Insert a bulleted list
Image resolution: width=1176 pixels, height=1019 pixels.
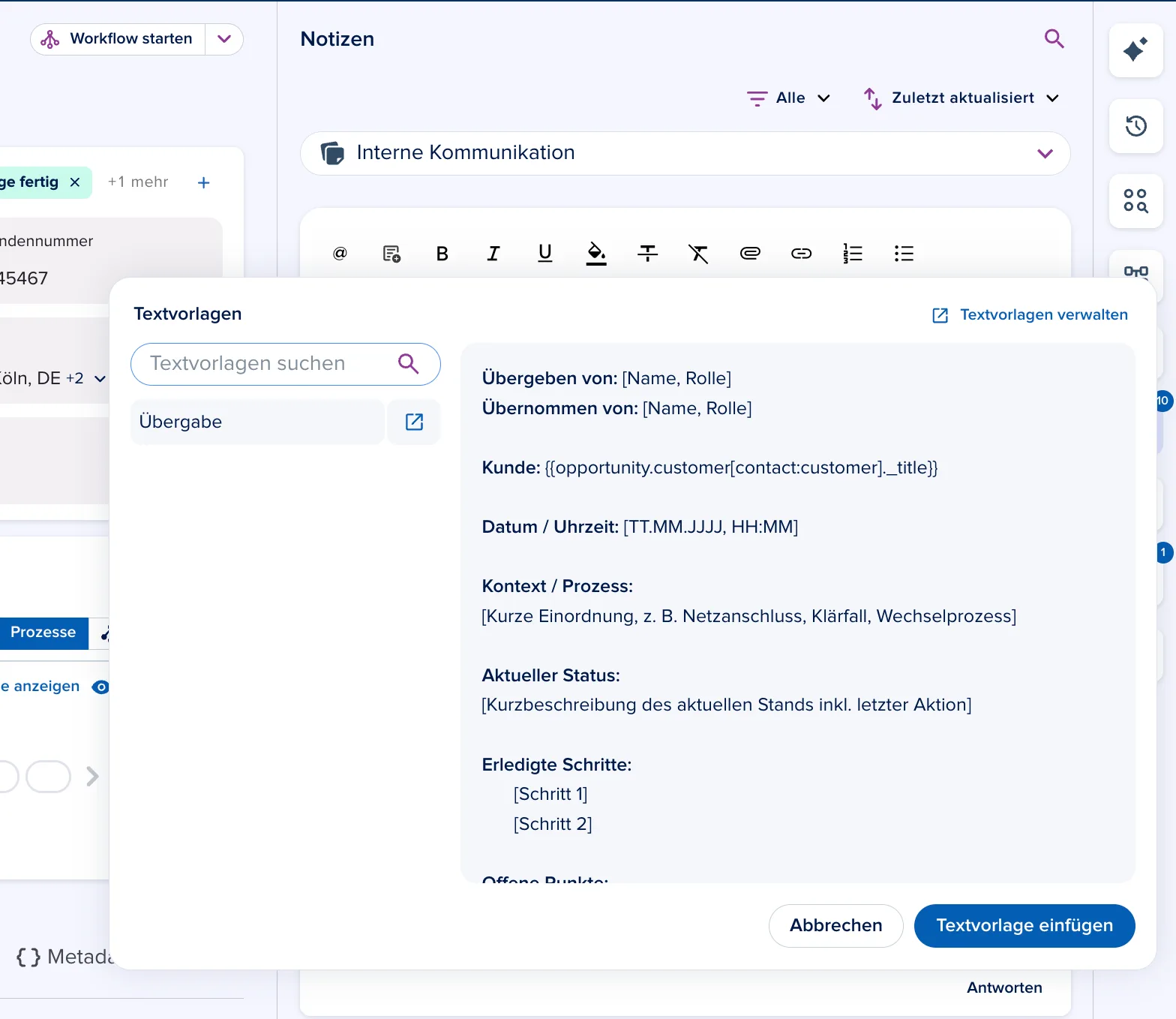point(904,254)
